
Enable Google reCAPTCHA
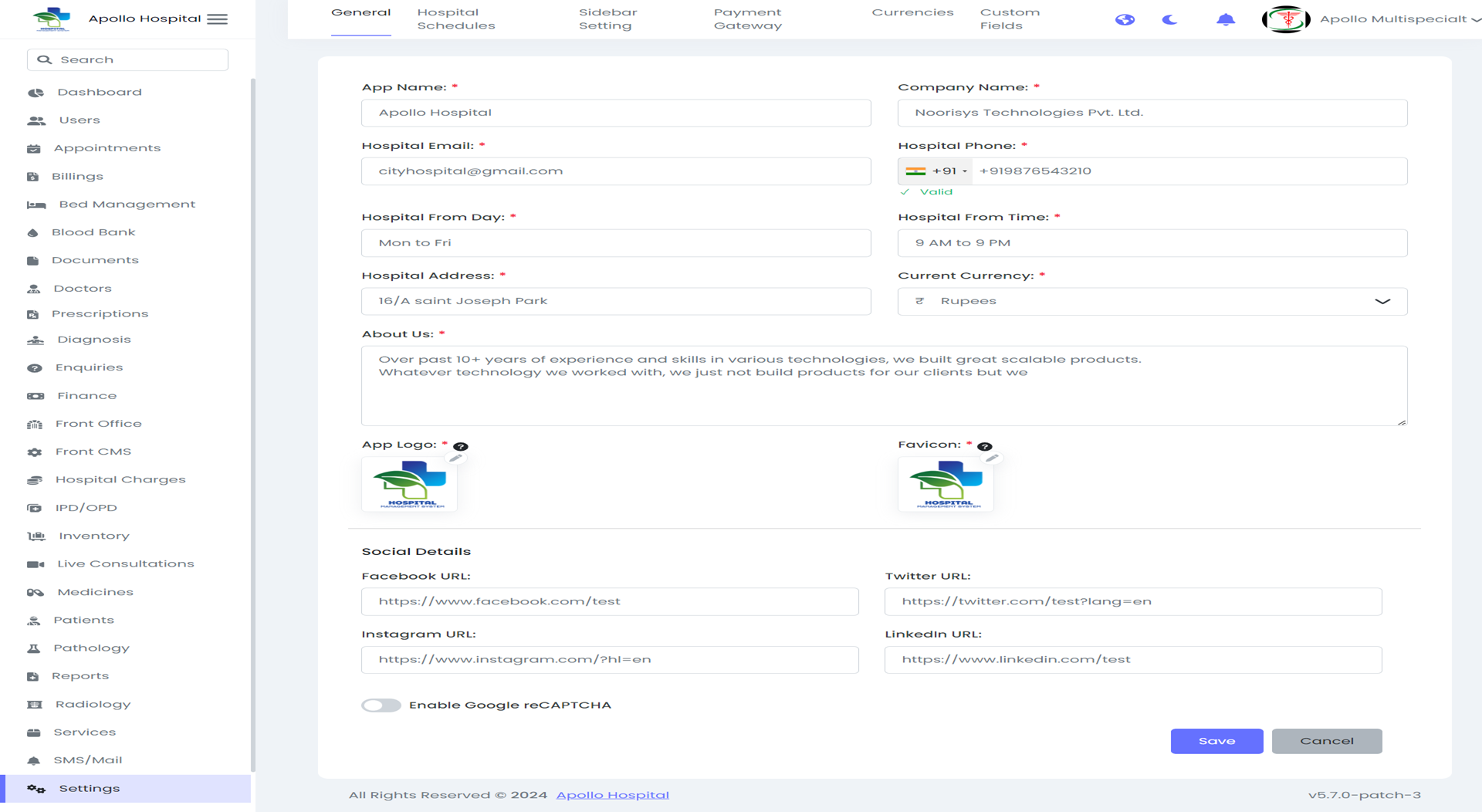click(x=381, y=705)
